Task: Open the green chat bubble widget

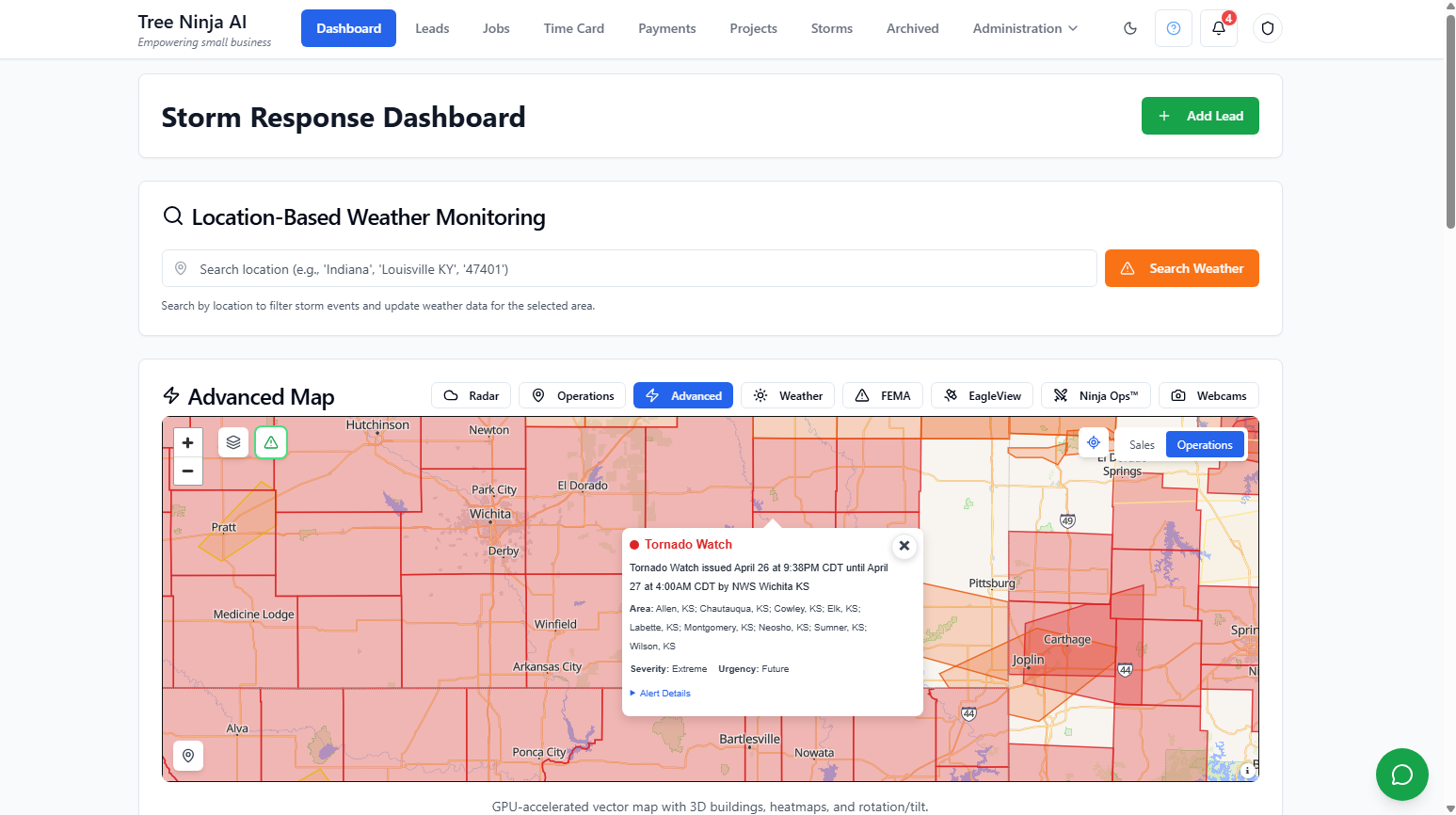Action: (1401, 774)
